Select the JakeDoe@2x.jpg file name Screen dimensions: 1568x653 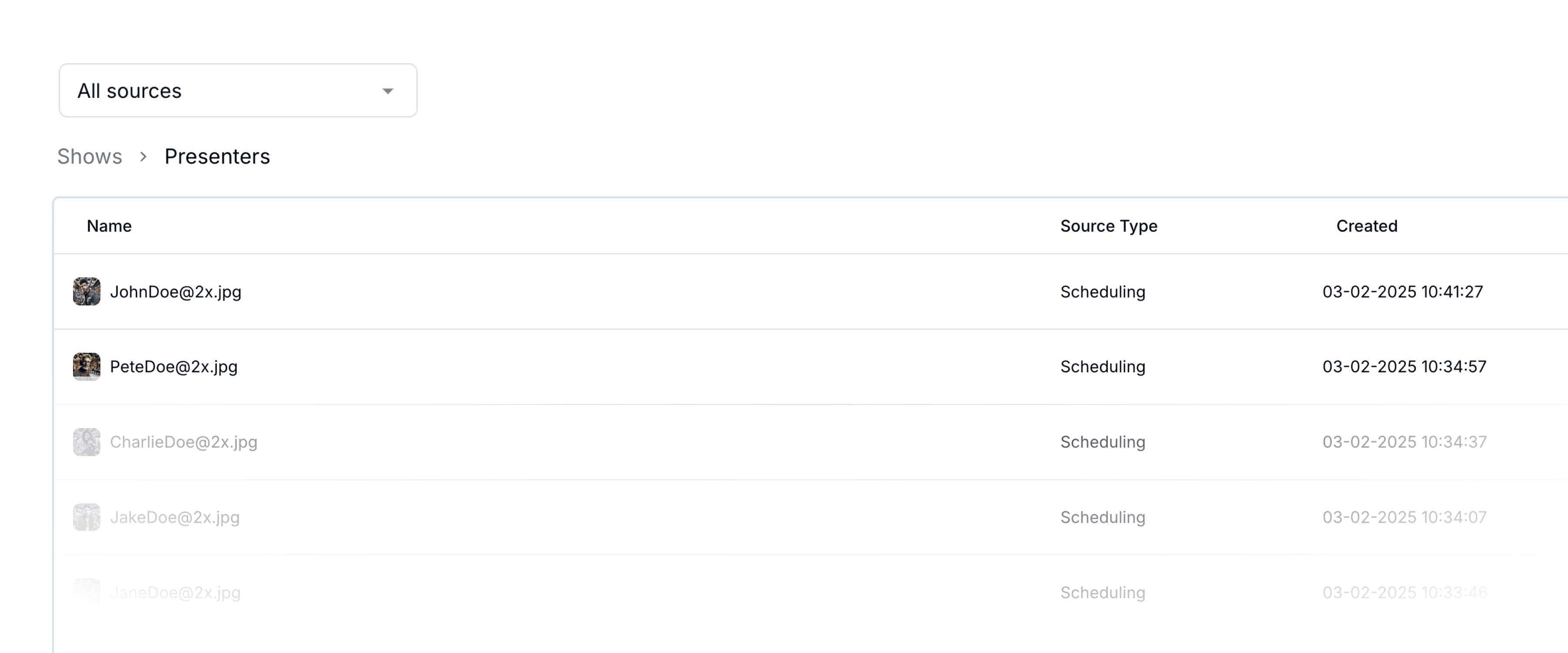[175, 518]
